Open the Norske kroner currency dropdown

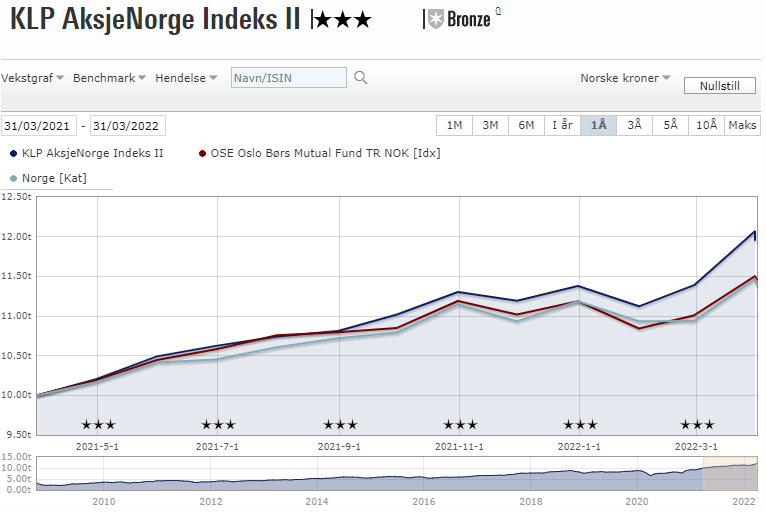625,78
